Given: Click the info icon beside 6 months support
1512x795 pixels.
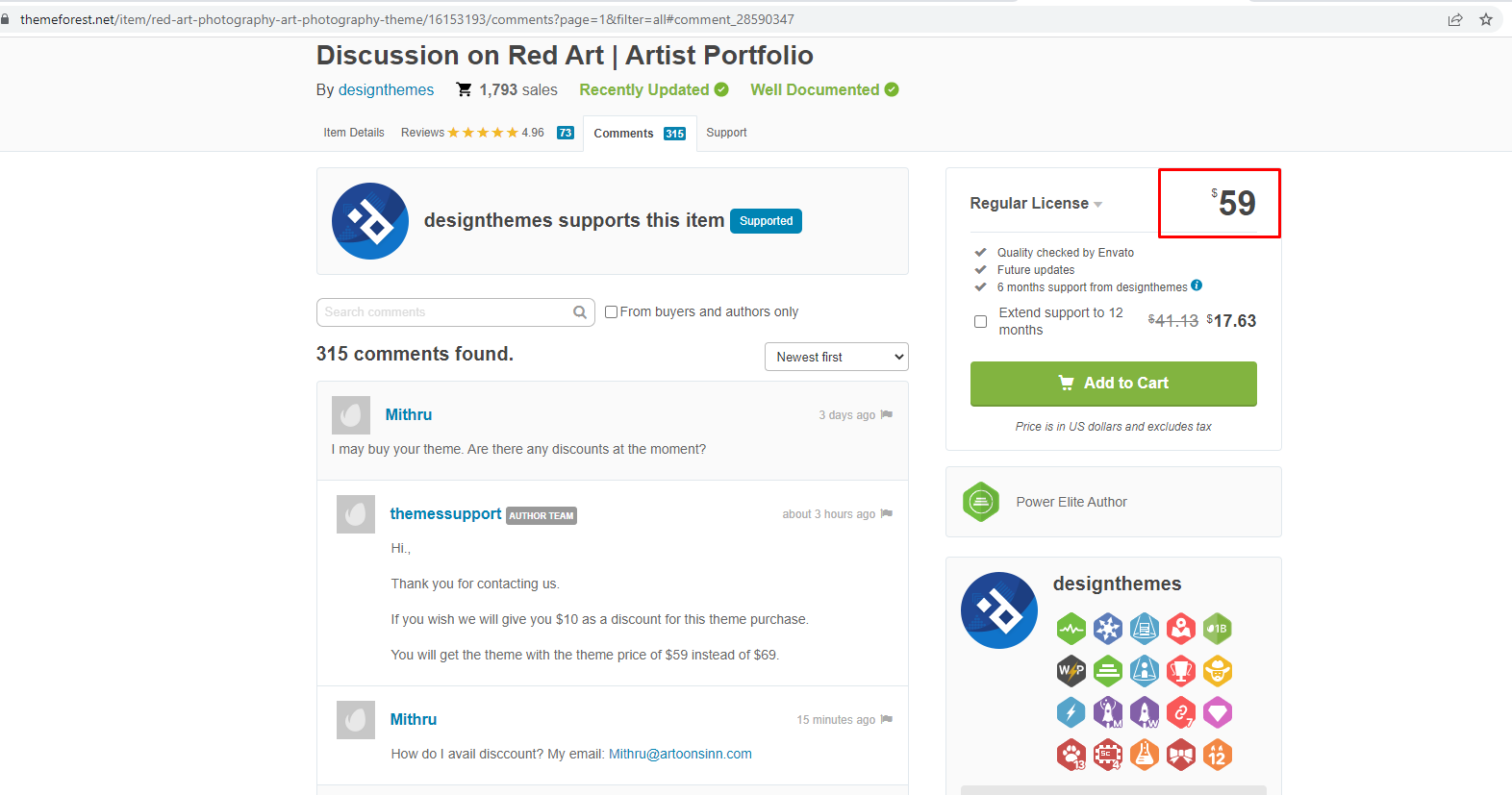Looking at the screenshot, I should tap(1197, 286).
